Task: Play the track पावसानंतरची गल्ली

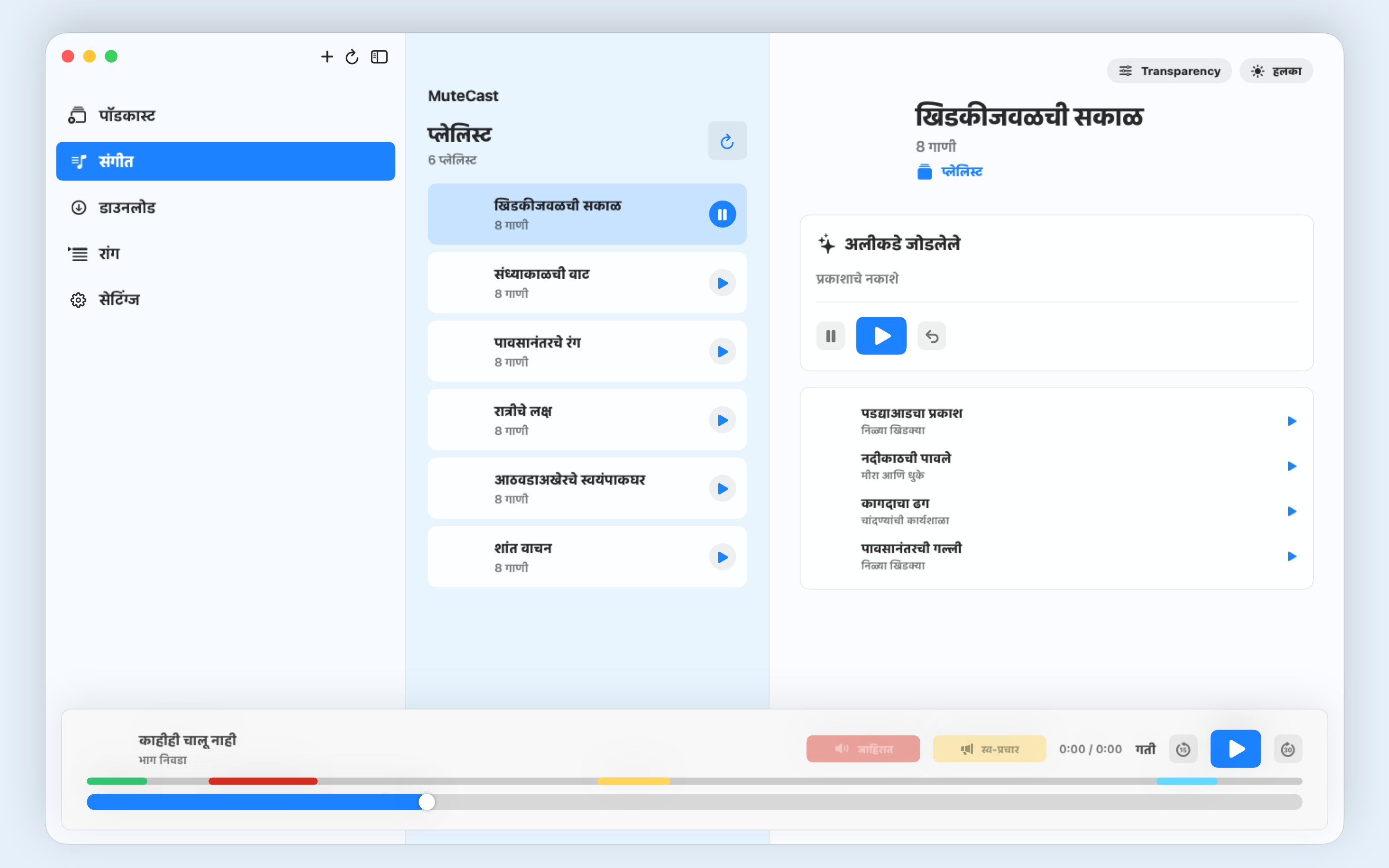Action: (1292, 556)
